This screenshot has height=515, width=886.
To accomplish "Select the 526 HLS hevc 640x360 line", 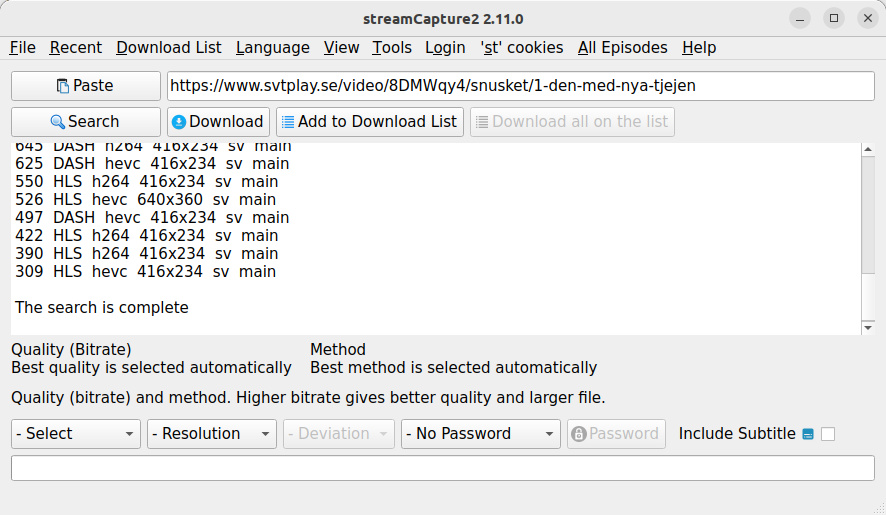I will pyautogui.click(x=146, y=200).
